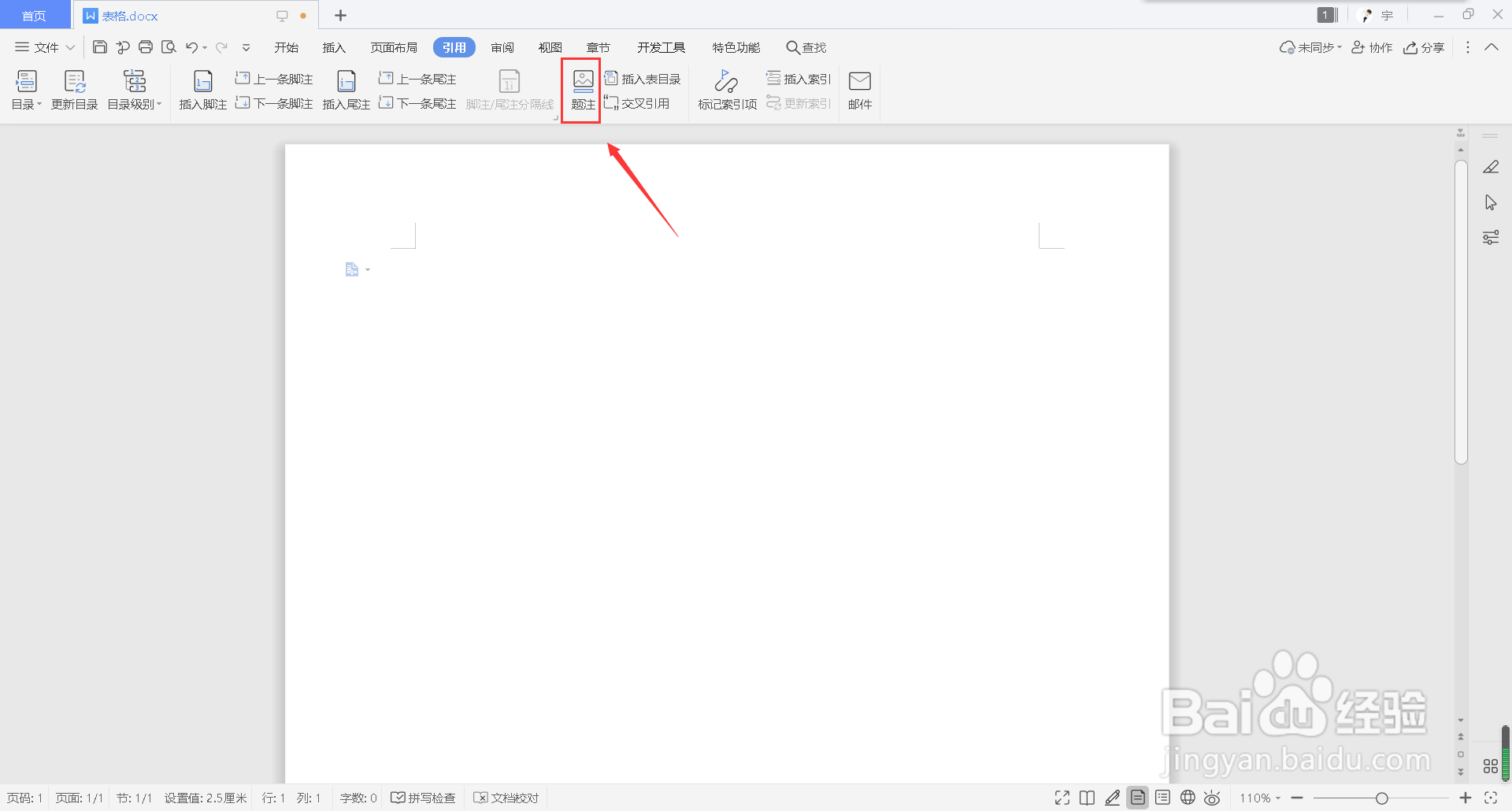Click the 插入尾注 endnote icon

(346, 81)
